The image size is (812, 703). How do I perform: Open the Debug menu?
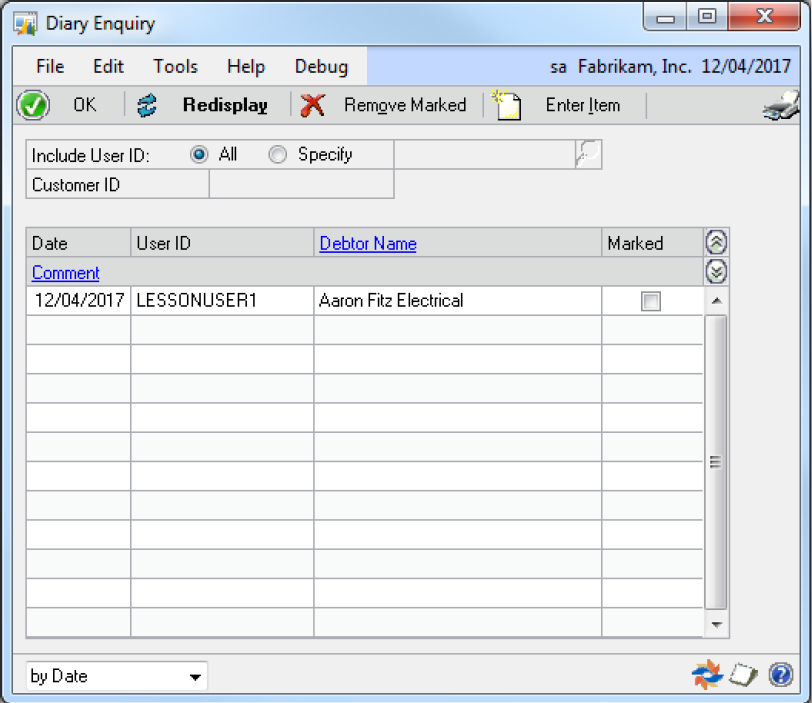321,67
